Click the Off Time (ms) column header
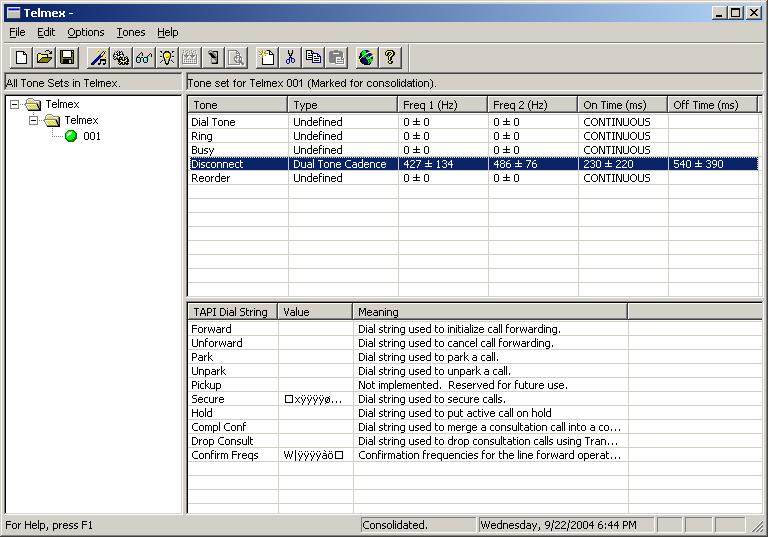Viewport: 768px width, 537px height. point(713,105)
